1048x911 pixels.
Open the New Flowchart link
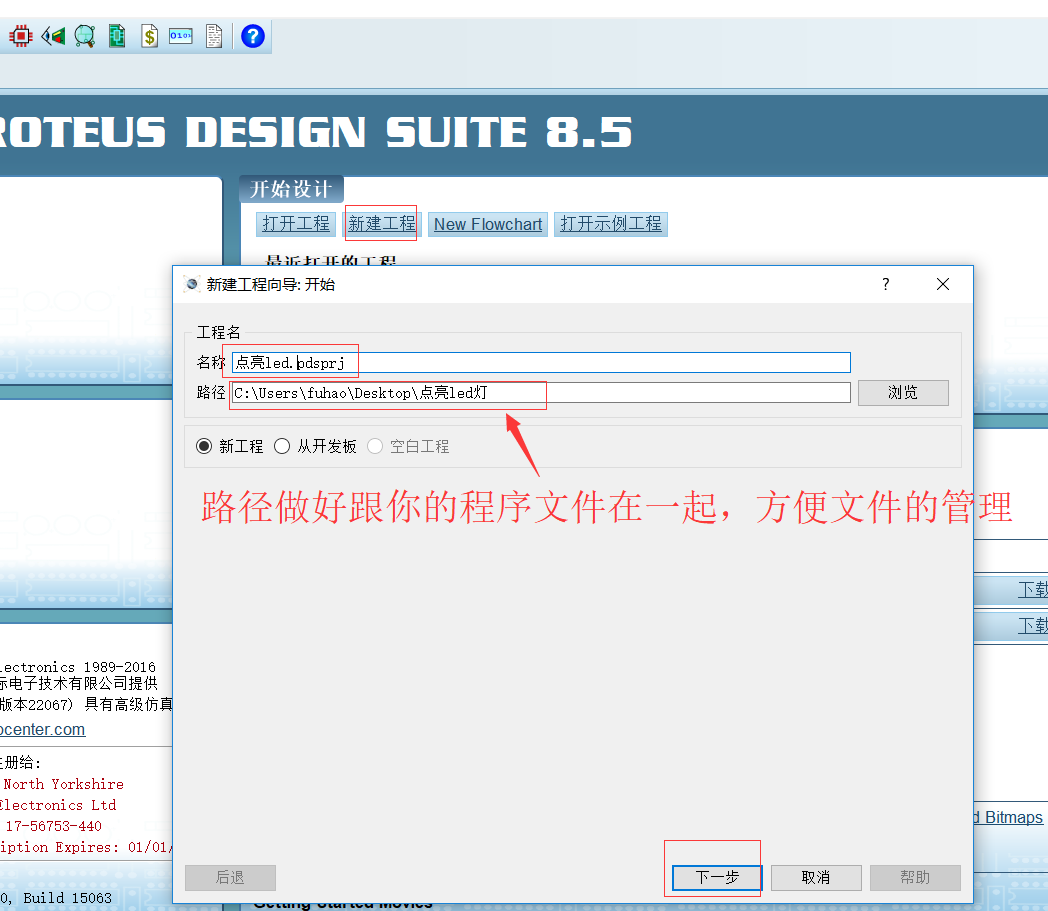488,224
